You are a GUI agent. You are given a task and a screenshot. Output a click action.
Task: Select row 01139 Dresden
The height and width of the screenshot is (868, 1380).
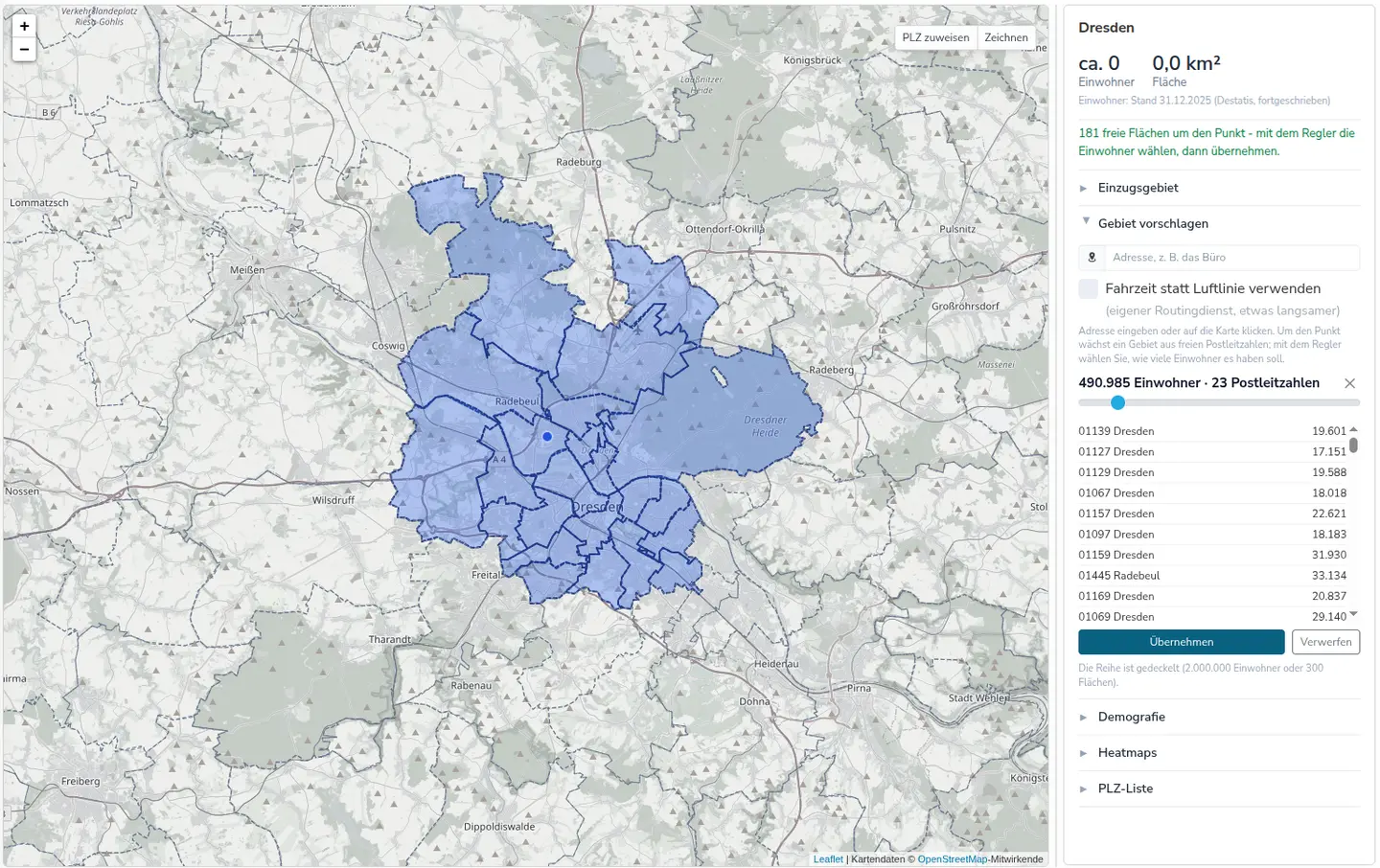(1212, 431)
